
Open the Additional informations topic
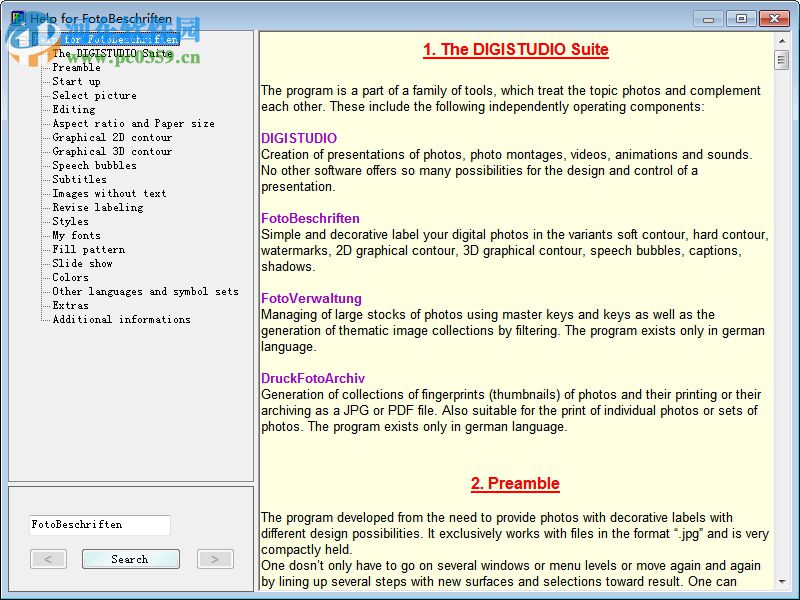(x=121, y=320)
